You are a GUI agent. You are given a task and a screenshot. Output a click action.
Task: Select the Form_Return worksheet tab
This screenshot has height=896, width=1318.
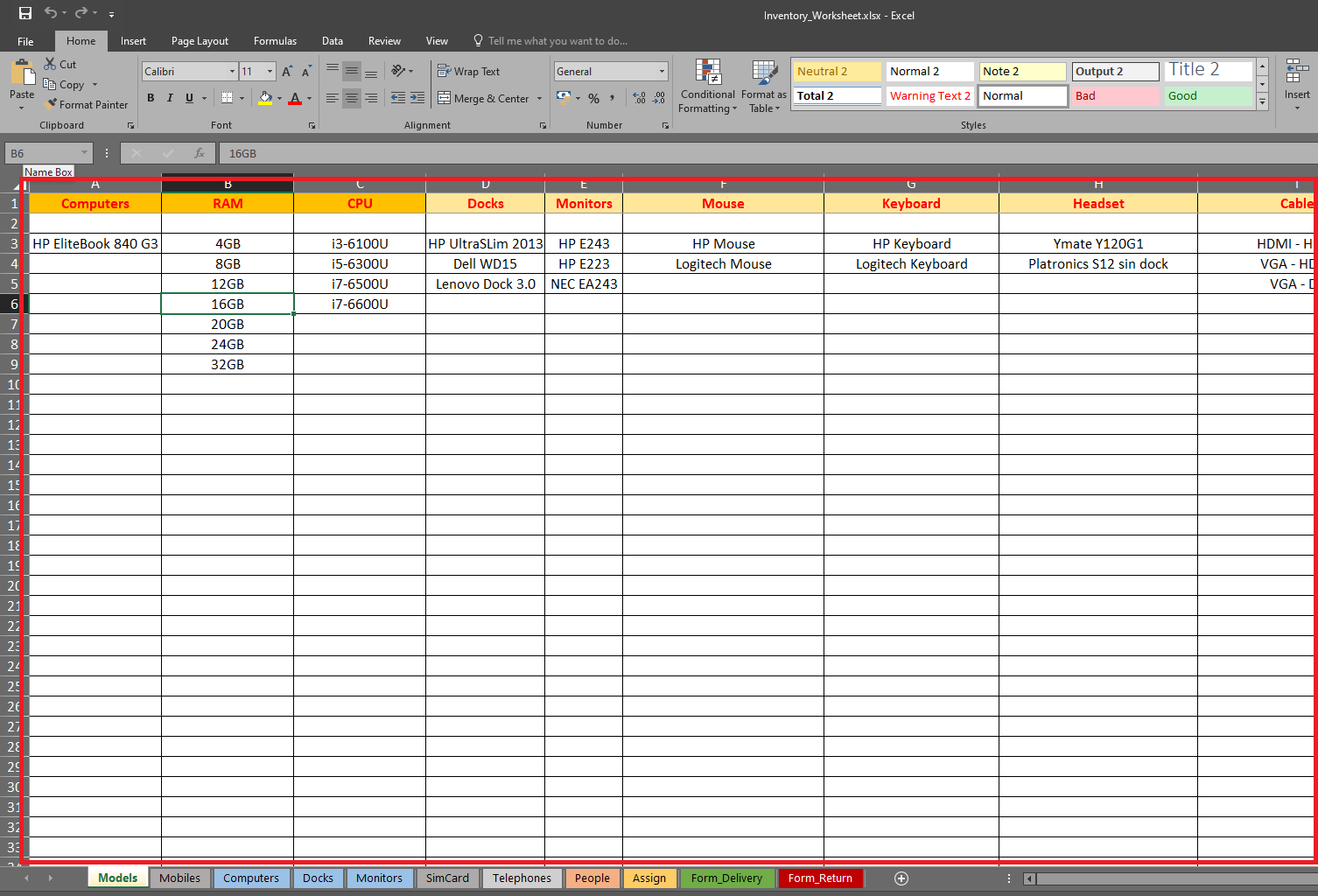point(820,878)
